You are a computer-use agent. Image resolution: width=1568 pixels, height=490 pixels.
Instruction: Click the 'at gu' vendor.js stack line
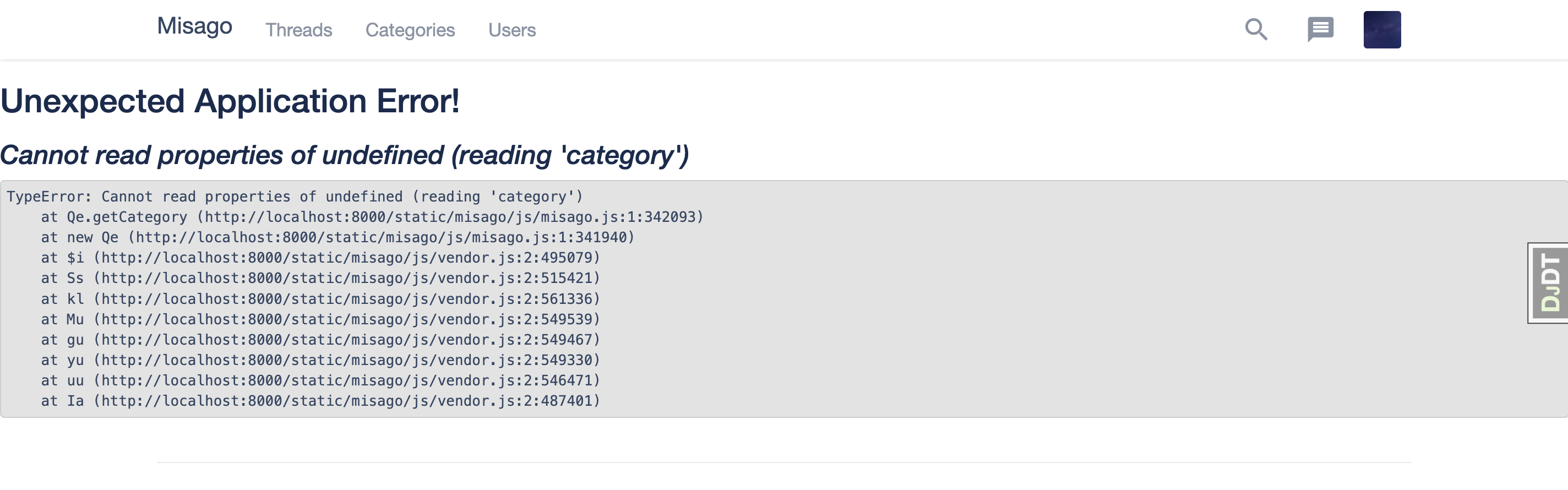320,340
